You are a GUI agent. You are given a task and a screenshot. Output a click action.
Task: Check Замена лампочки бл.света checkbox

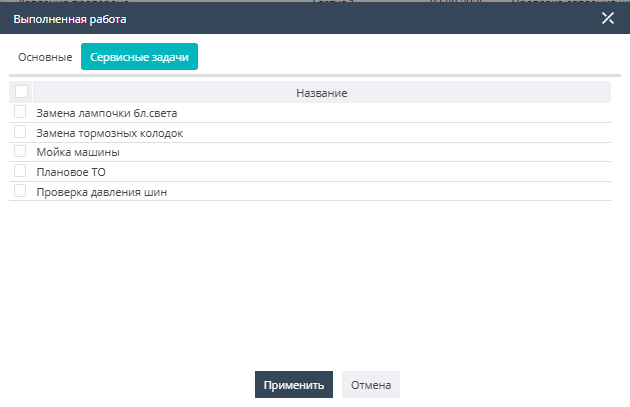pyautogui.click(x=20, y=111)
